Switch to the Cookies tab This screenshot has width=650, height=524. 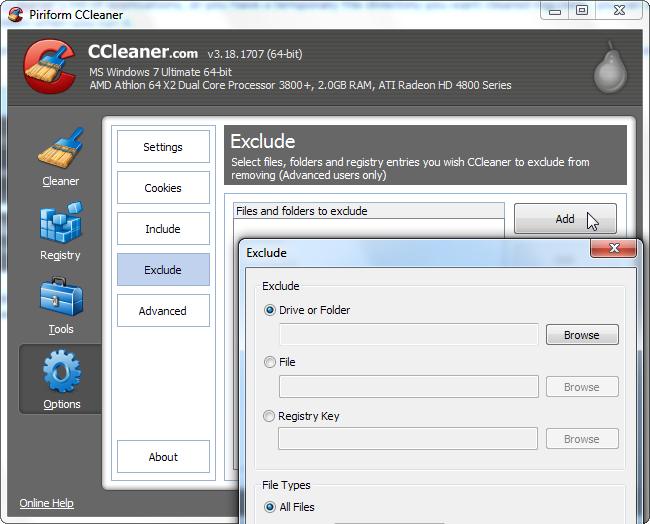point(163,188)
